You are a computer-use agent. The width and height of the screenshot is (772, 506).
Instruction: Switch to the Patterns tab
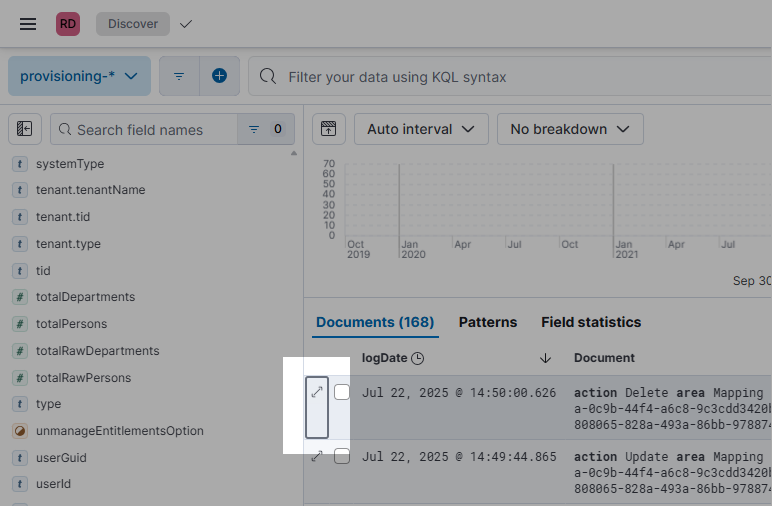pos(488,322)
